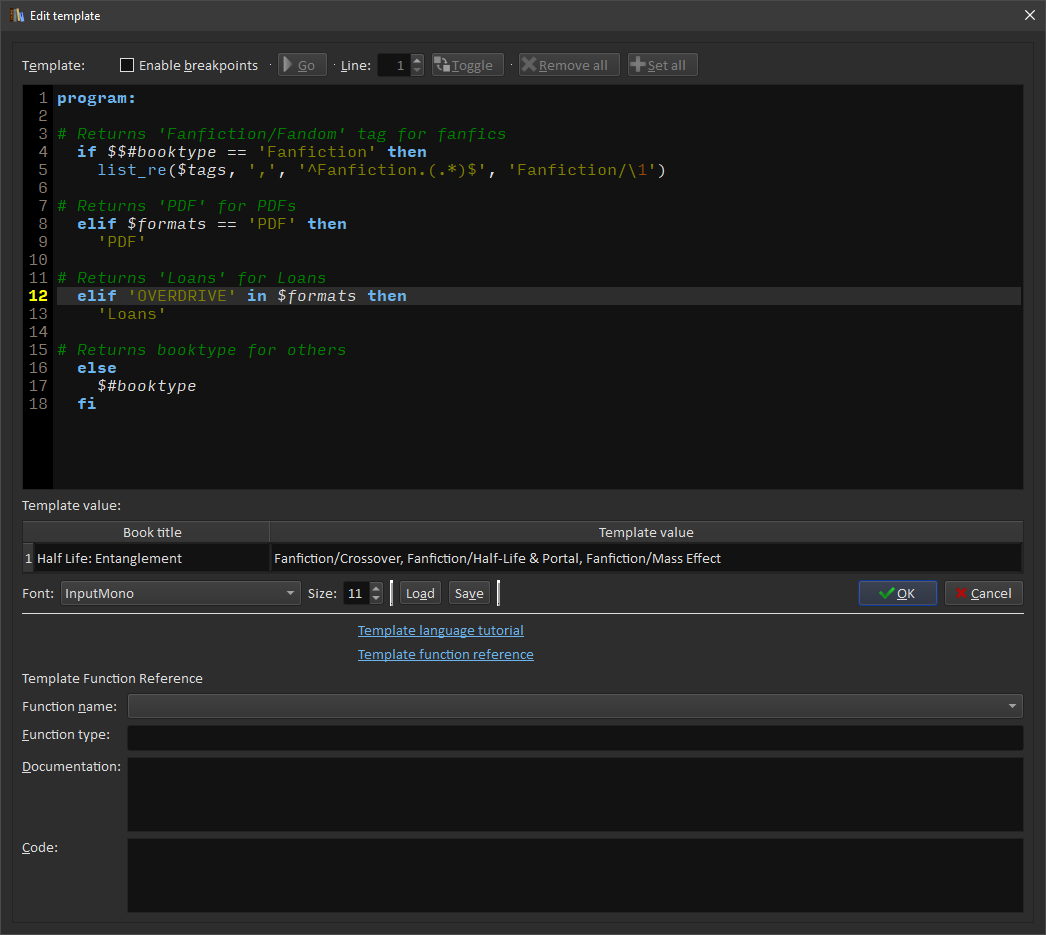Decrease the Line number spinner value
Screen dimensions: 1046x935
pos(417,70)
